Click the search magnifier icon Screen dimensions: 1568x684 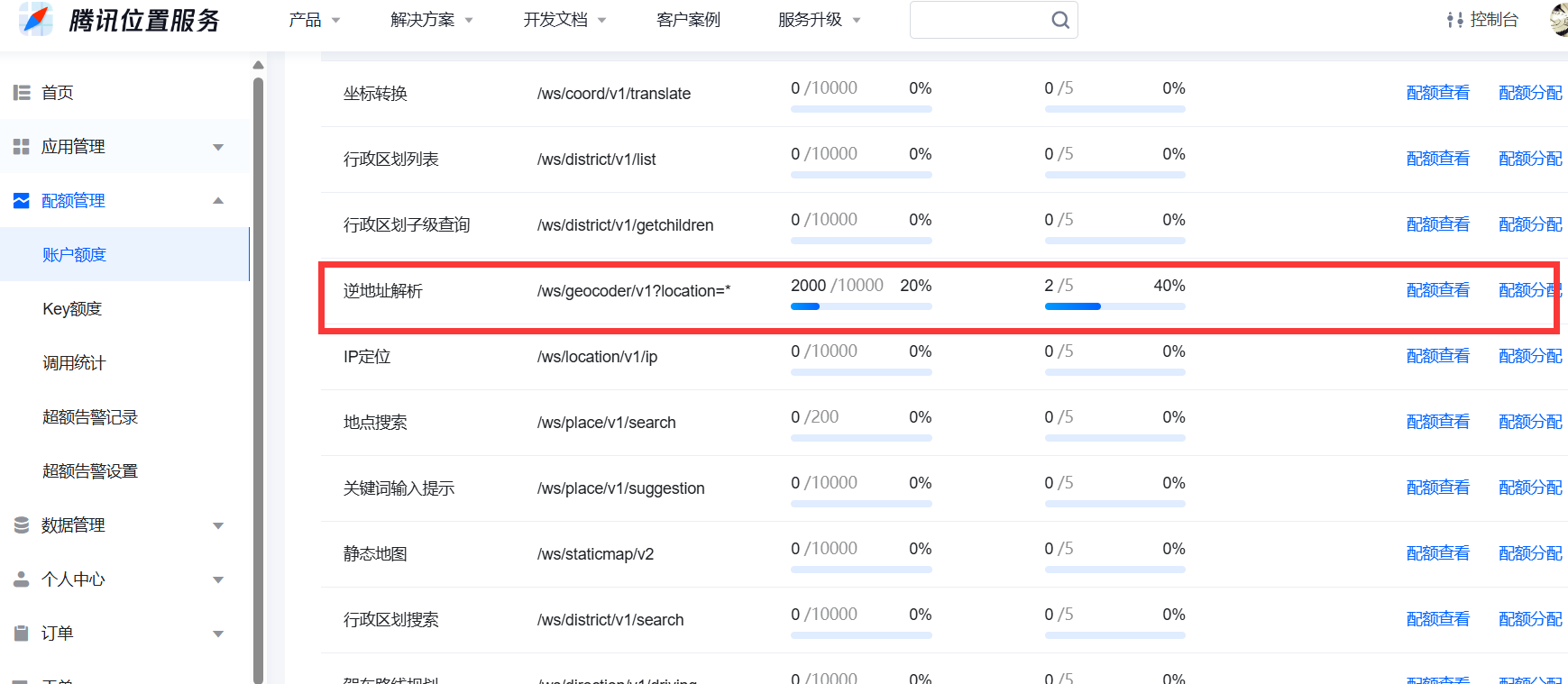pyautogui.click(x=1060, y=20)
